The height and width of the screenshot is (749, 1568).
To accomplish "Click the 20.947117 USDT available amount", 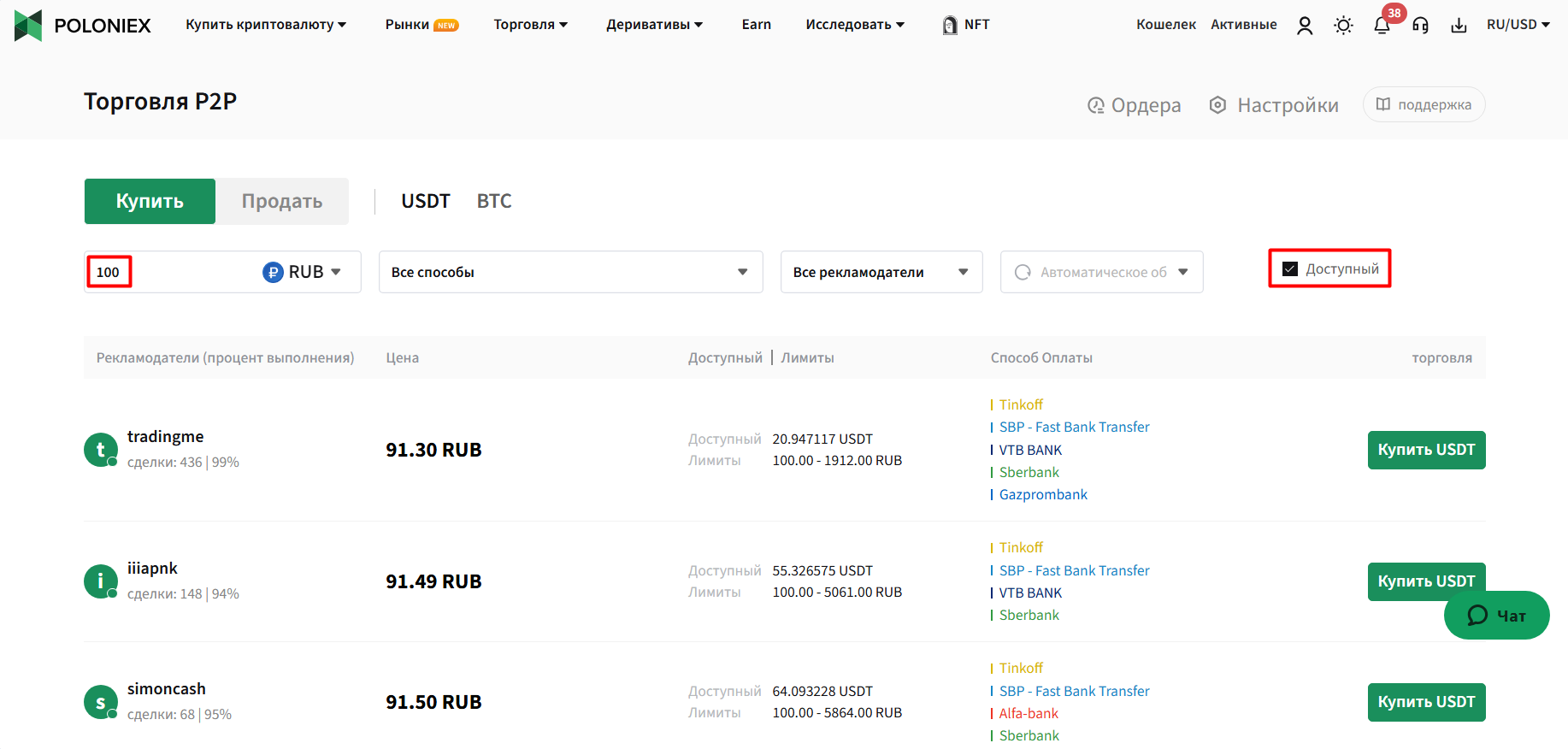I will tap(822, 439).
